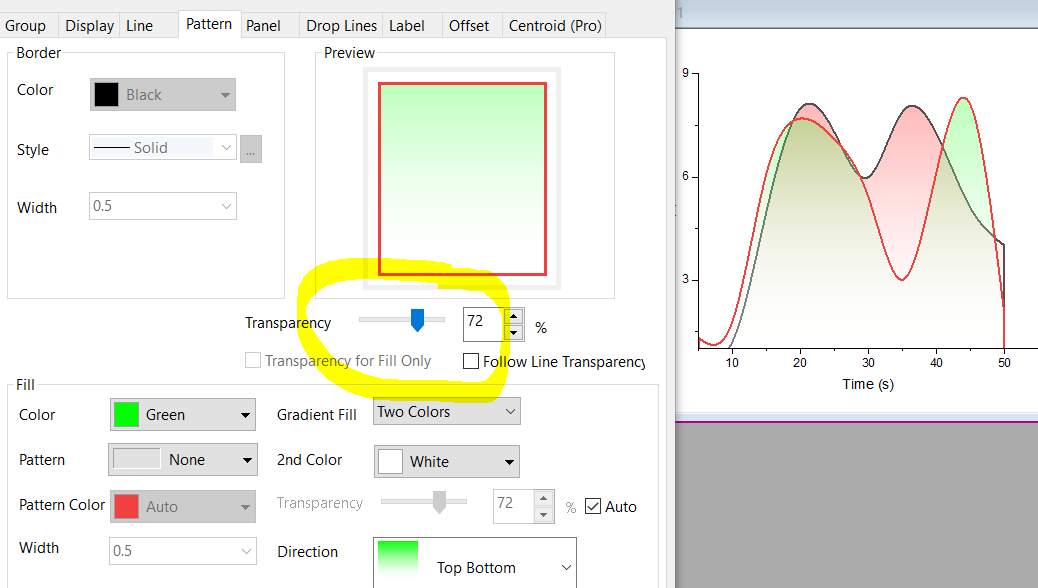Enable Follow Line Transparency checkbox

pos(471,362)
